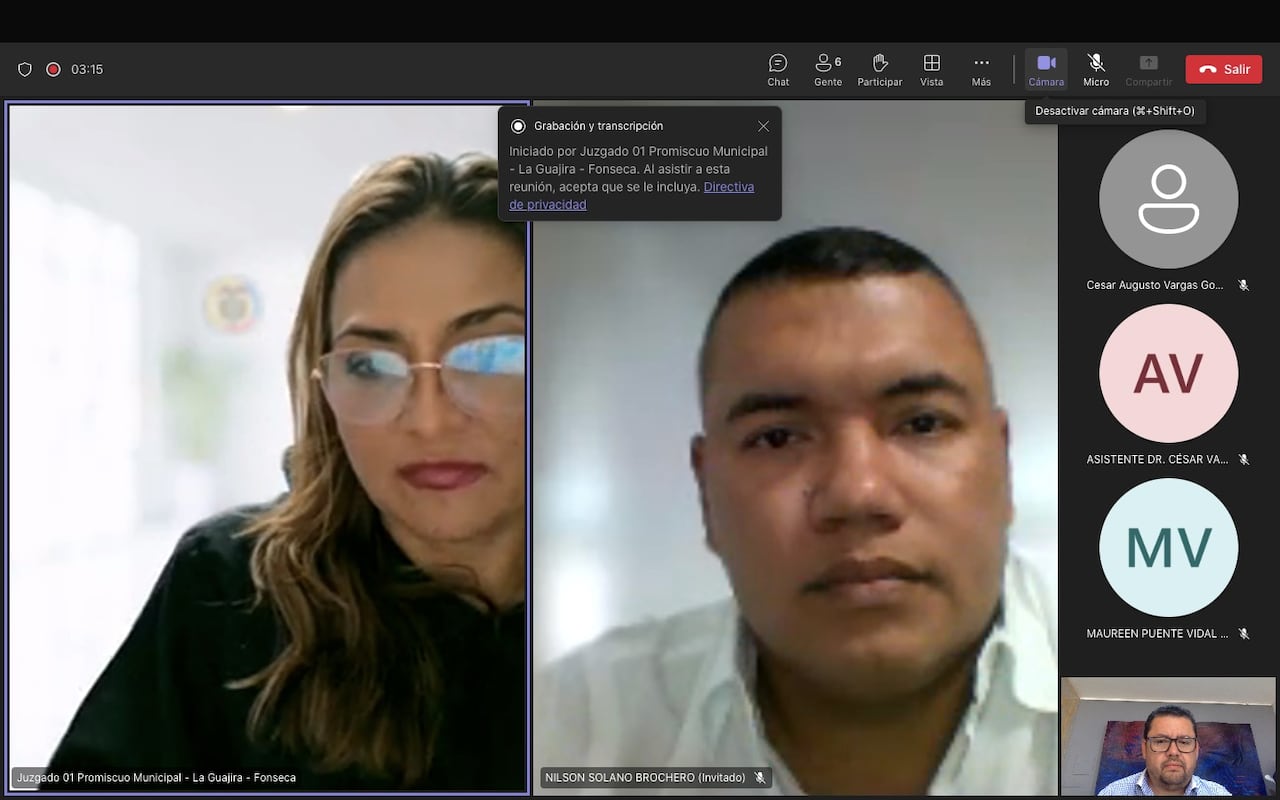Viewport: 1280px width, 800px height.
Task: Click the Participar raise hand icon
Action: point(880,69)
